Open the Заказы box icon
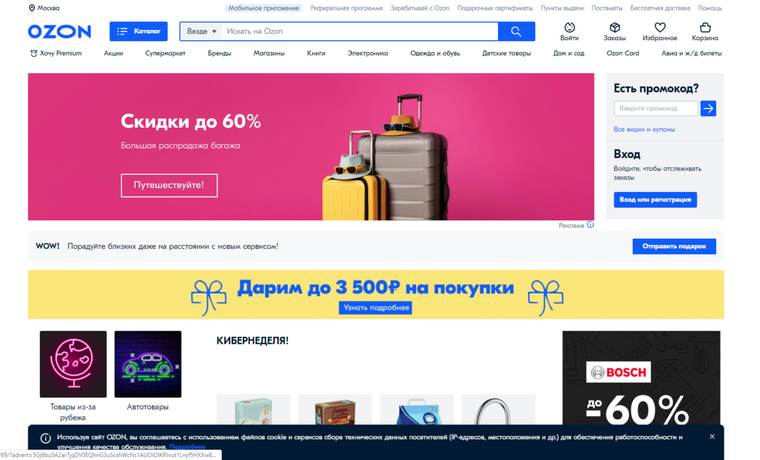This screenshot has width=760, height=460. coord(615,28)
